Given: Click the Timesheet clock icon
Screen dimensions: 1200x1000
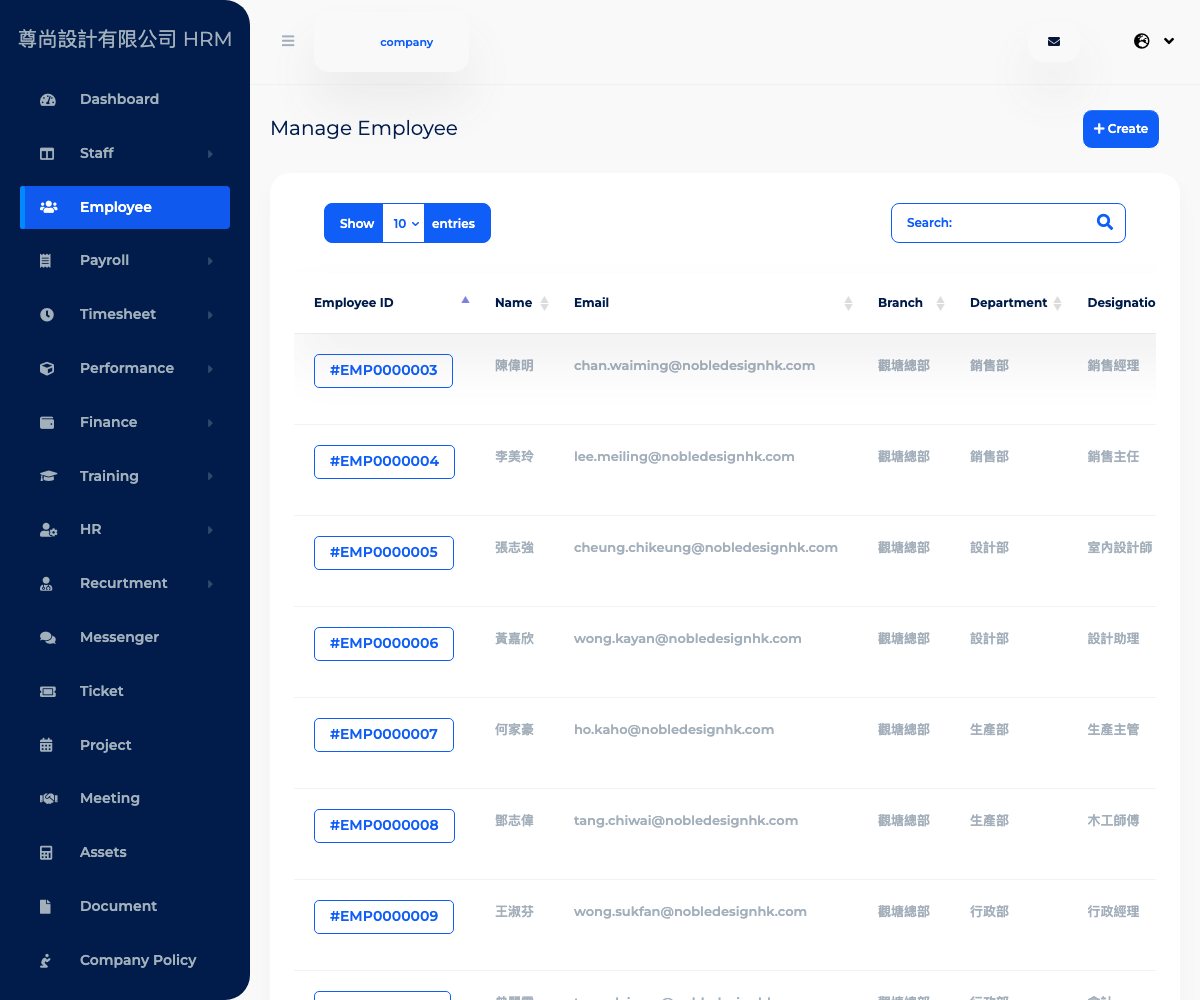Looking at the screenshot, I should [x=47, y=315].
